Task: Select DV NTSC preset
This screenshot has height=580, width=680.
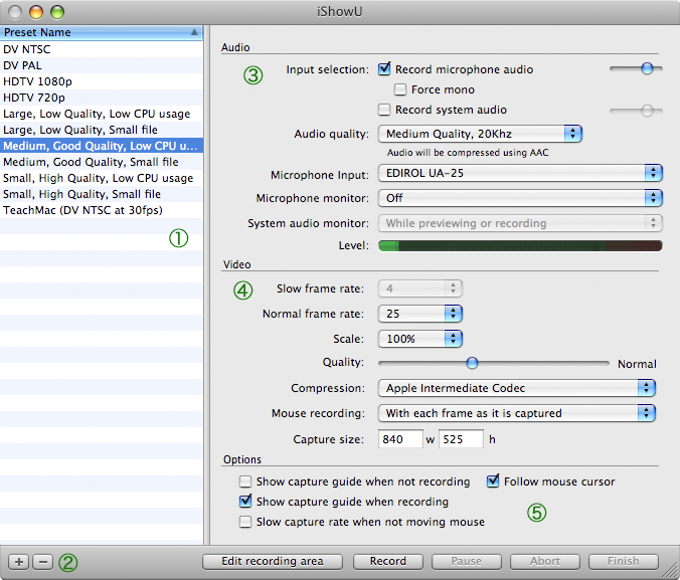Action: [101, 49]
